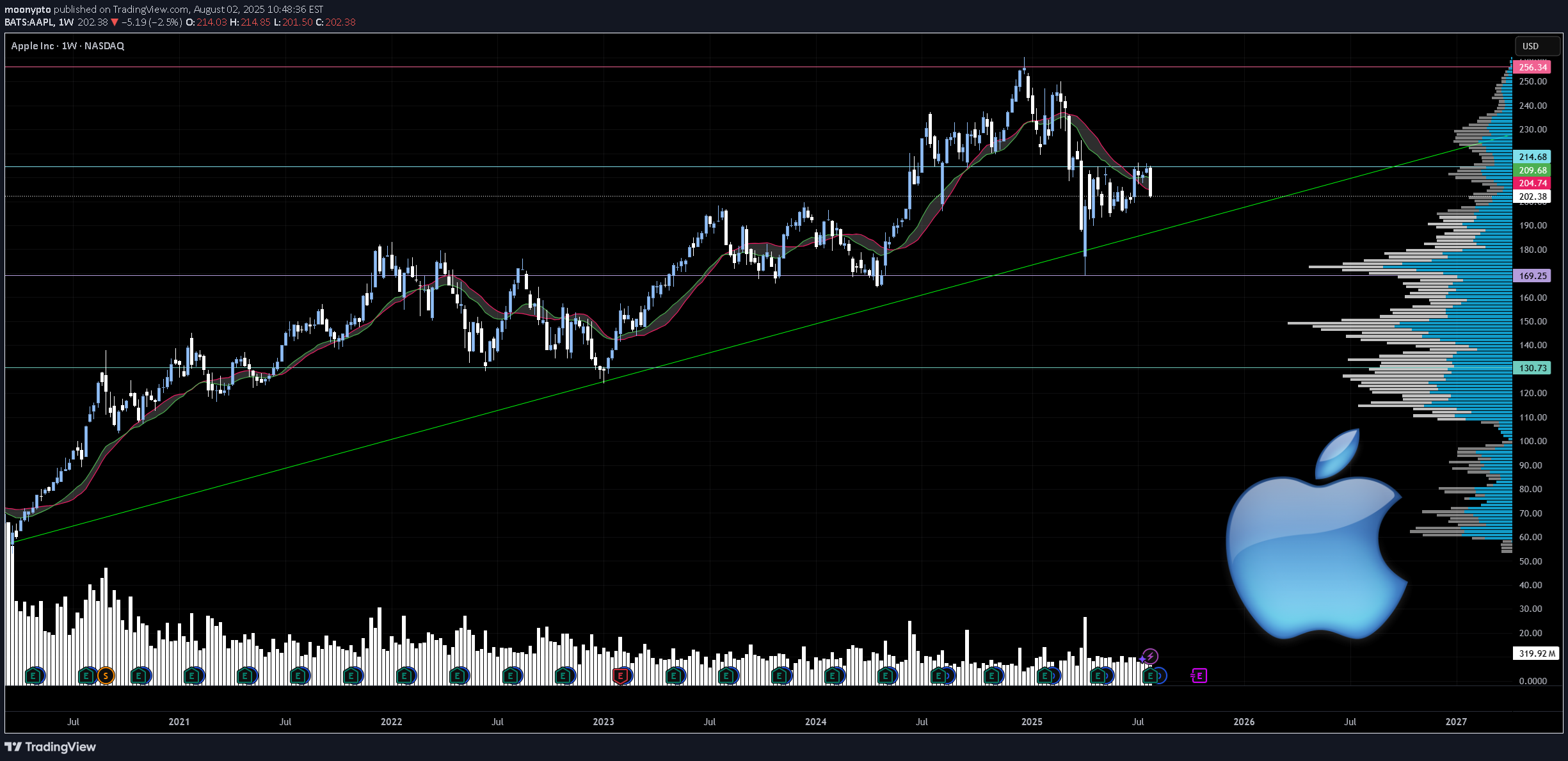Click the 204.74 pink price label

click(1532, 183)
